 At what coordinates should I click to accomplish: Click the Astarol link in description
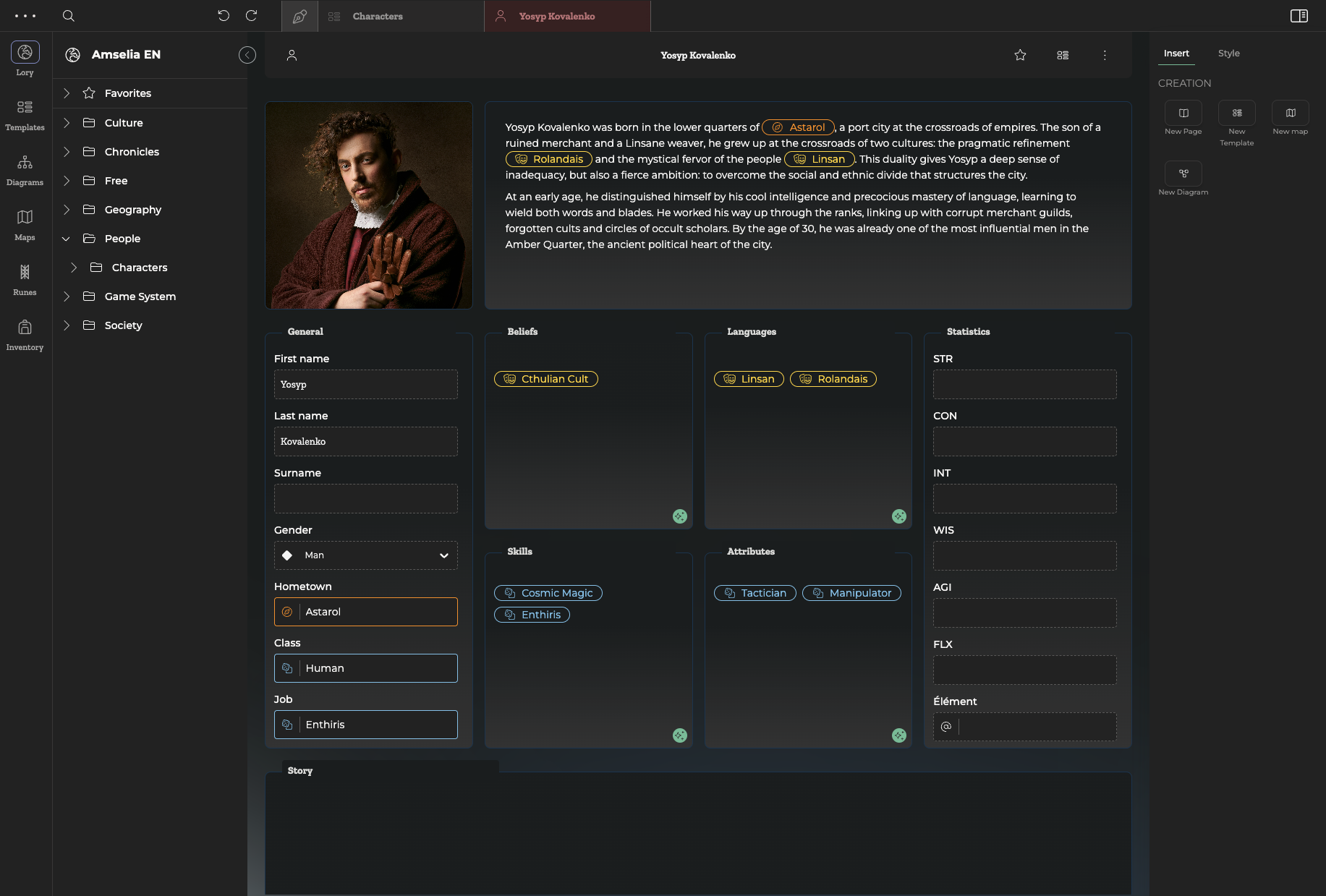(799, 127)
